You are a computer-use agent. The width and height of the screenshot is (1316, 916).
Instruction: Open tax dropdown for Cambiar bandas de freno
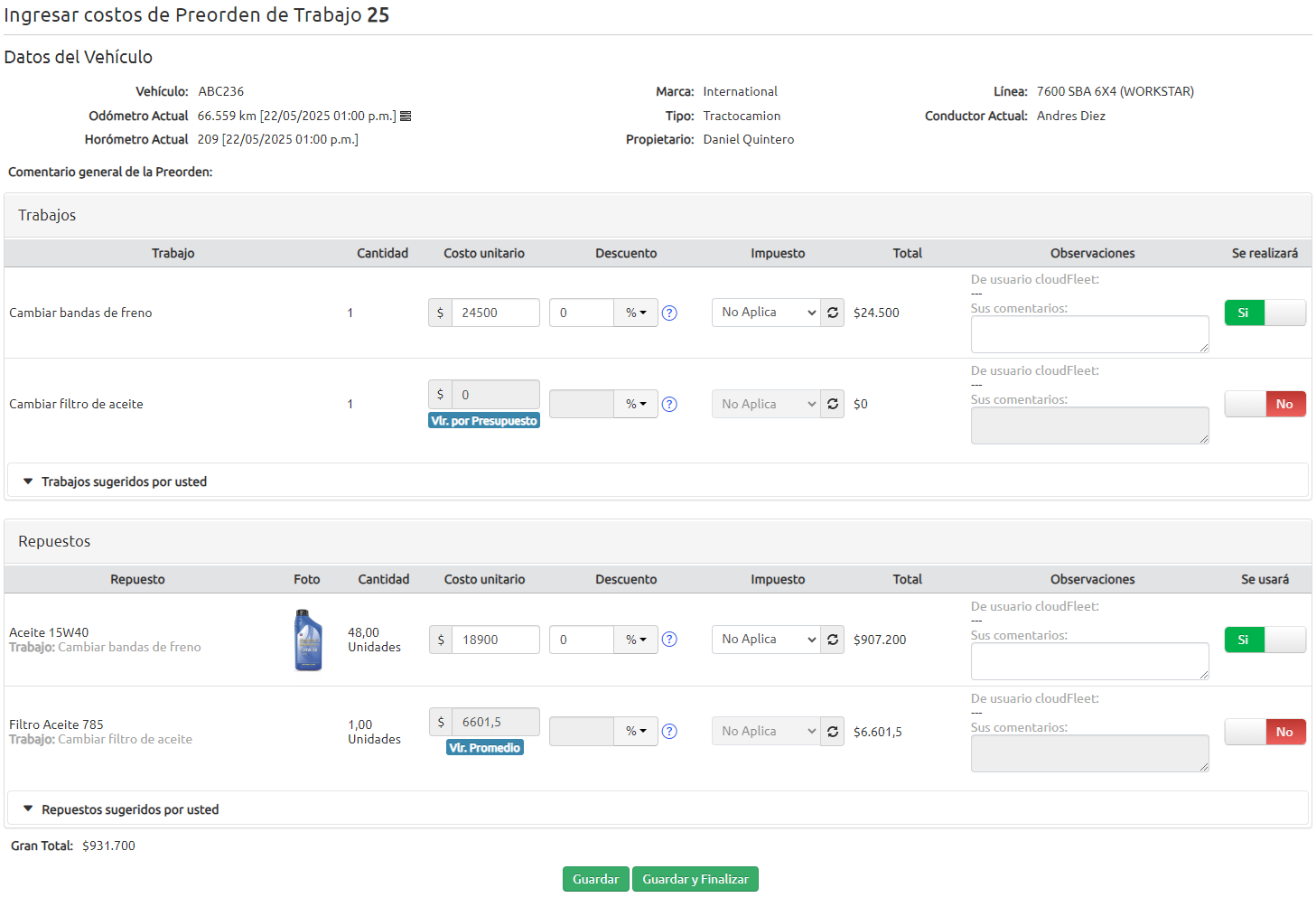766,313
